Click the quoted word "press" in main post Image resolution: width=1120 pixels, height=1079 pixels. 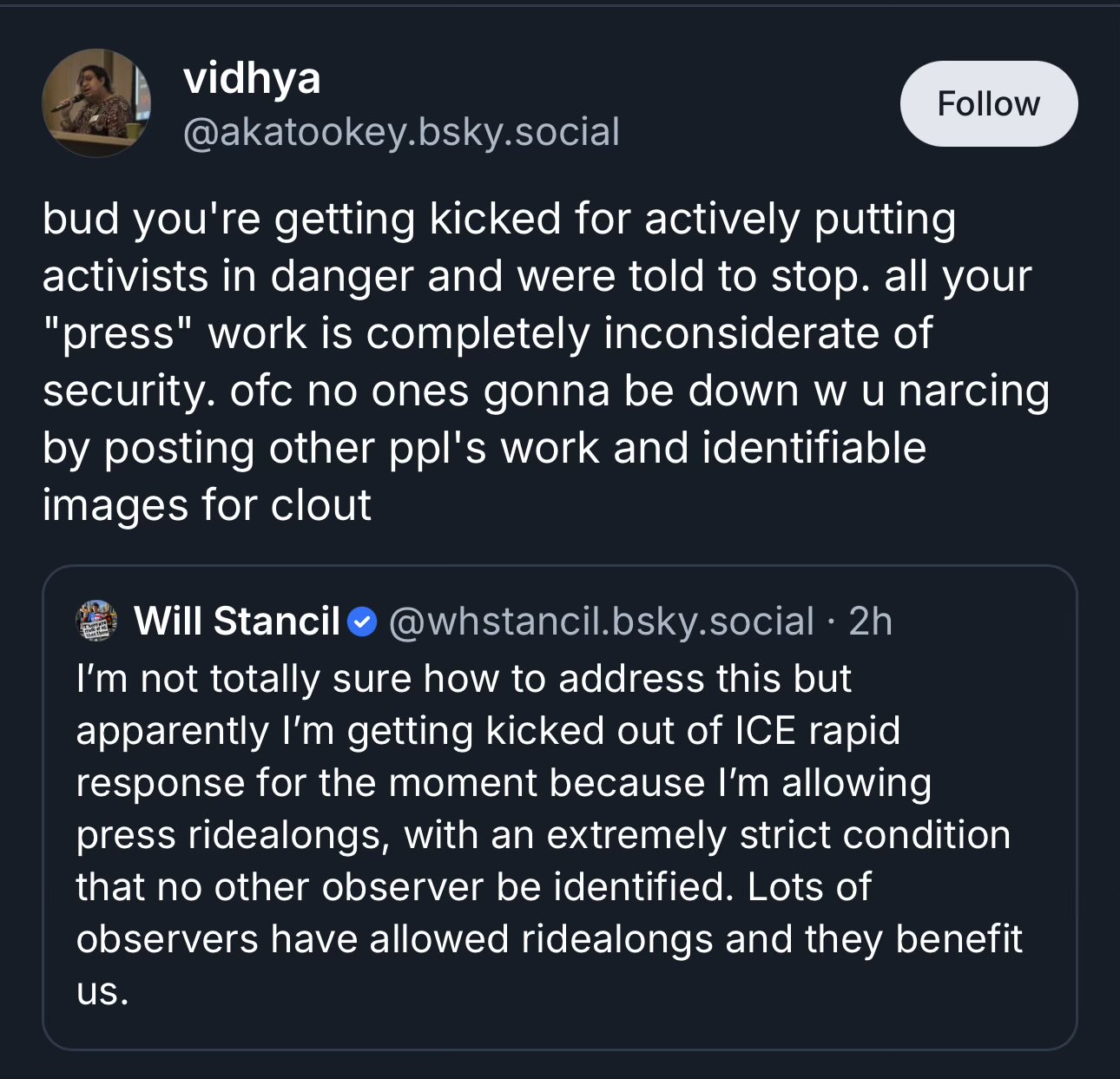118,334
